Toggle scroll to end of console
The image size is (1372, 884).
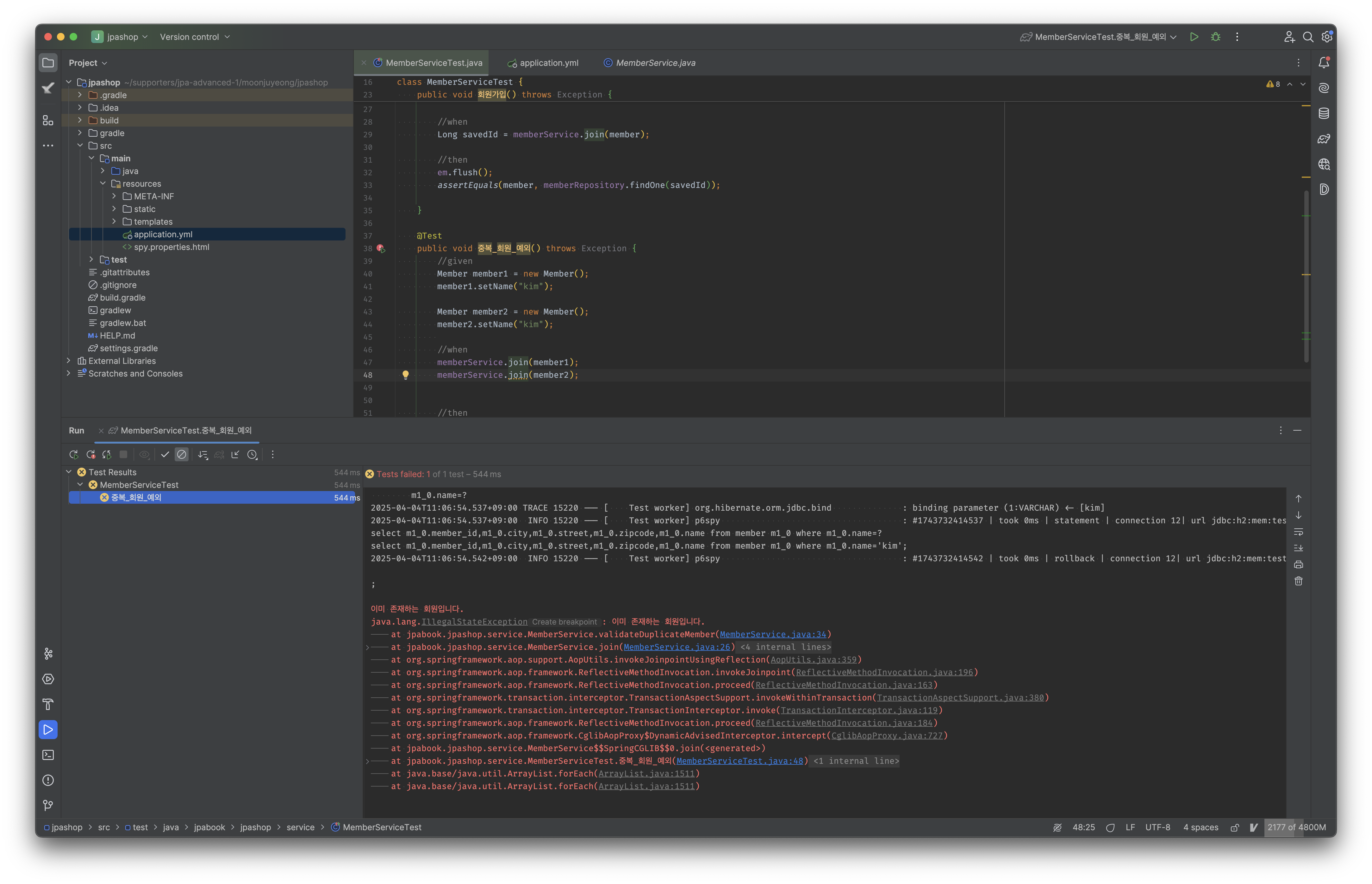[1299, 548]
